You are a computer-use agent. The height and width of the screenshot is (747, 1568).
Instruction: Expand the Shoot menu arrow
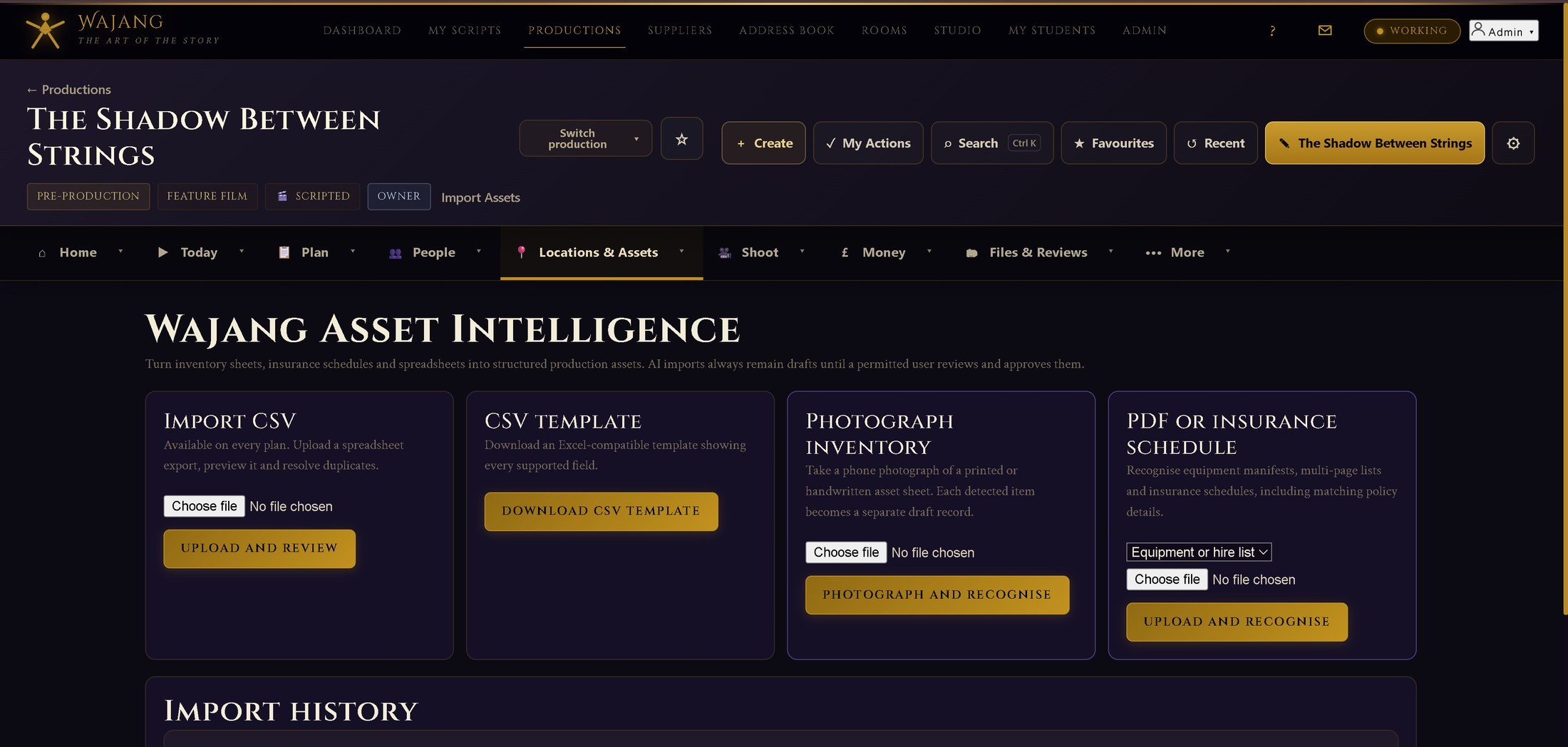803,252
